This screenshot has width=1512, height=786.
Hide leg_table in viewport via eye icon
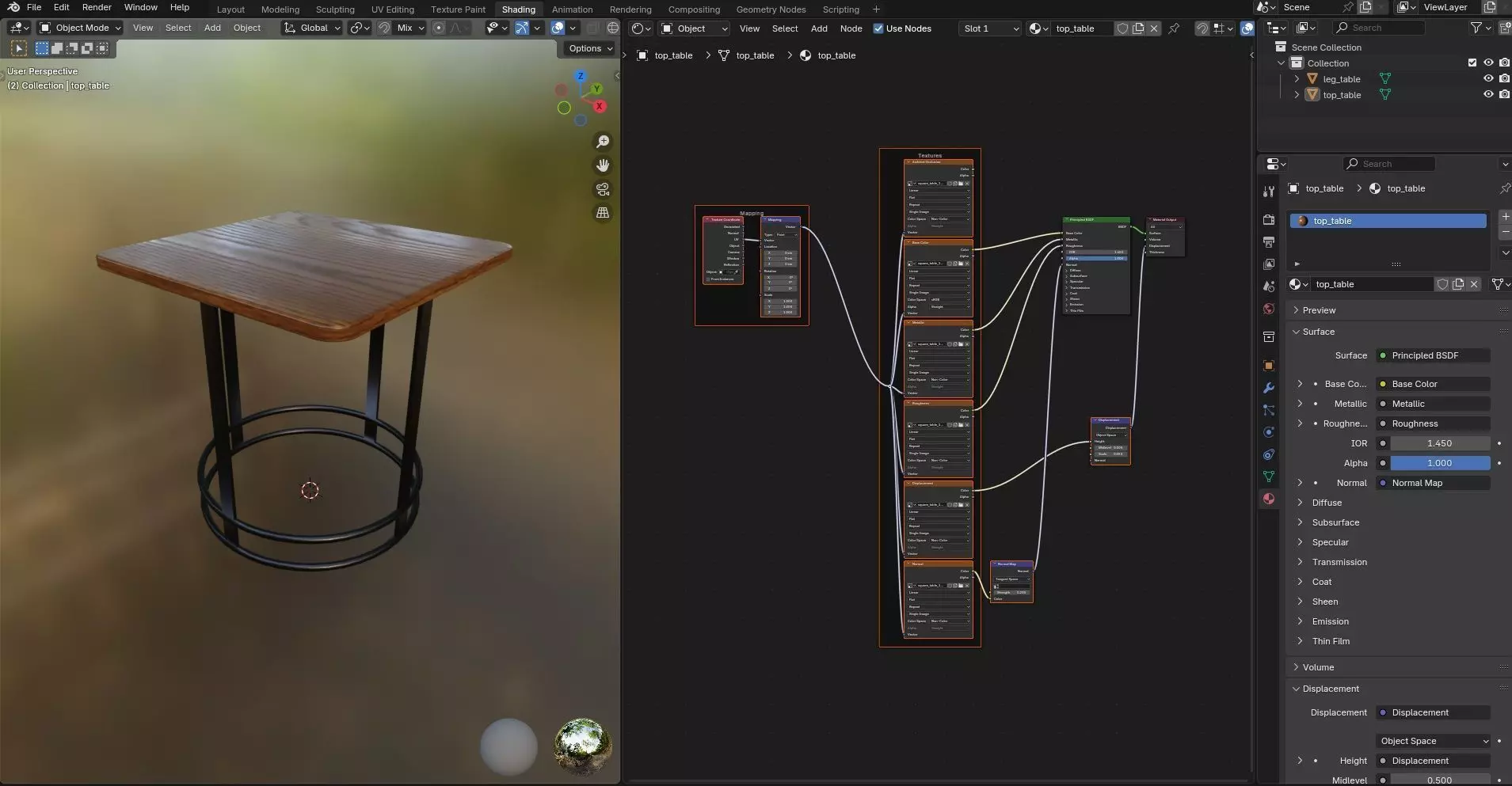[x=1488, y=78]
